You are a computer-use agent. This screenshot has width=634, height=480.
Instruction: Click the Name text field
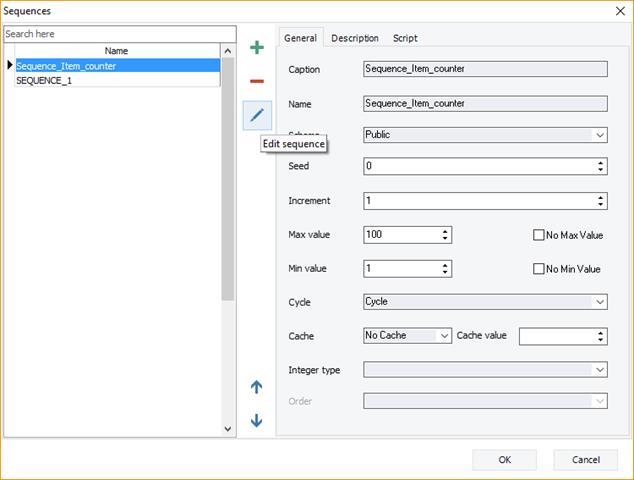click(485, 104)
